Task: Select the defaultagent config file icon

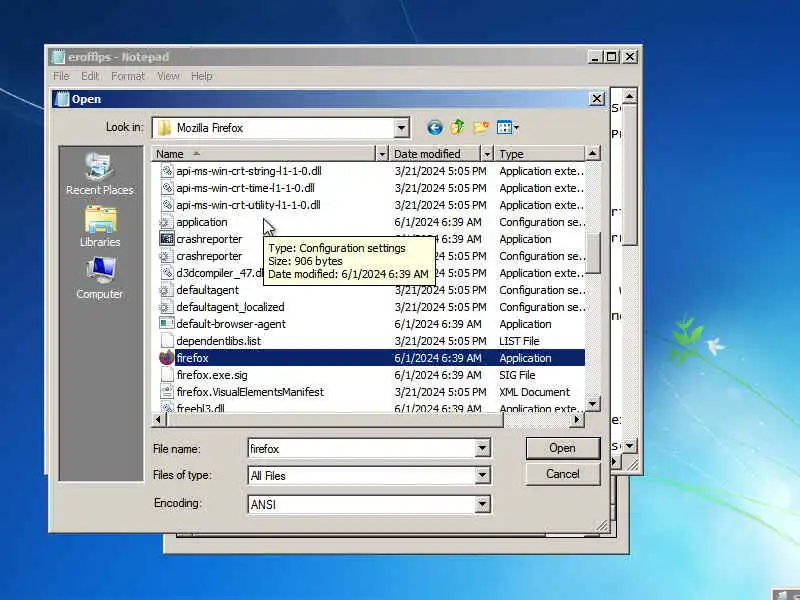Action: tap(165, 290)
